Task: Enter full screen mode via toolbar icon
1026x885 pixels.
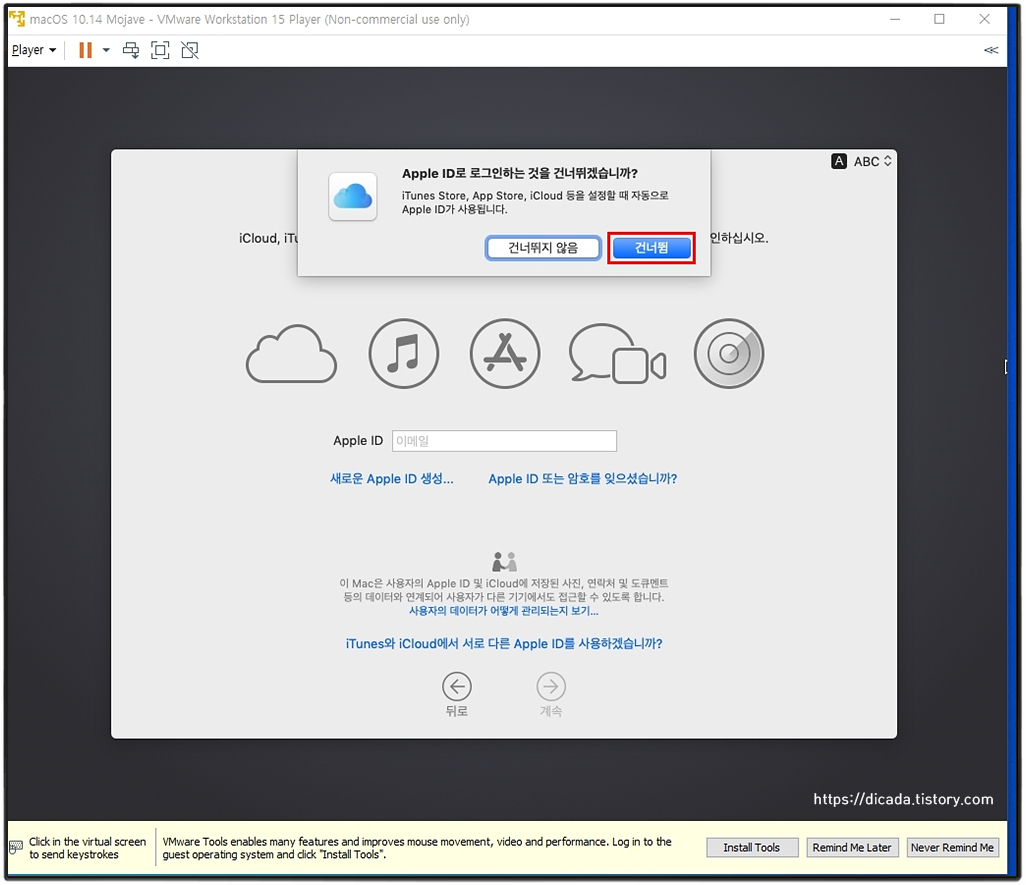Action: click(160, 50)
